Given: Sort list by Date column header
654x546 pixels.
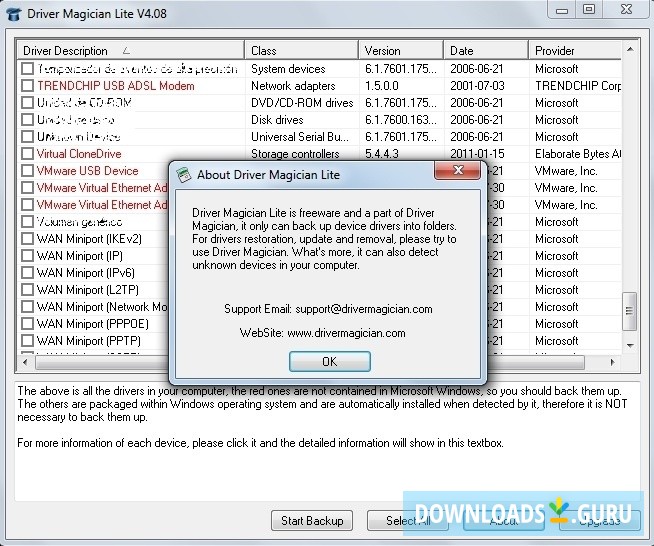Looking at the screenshot, I should pos(486,50).
